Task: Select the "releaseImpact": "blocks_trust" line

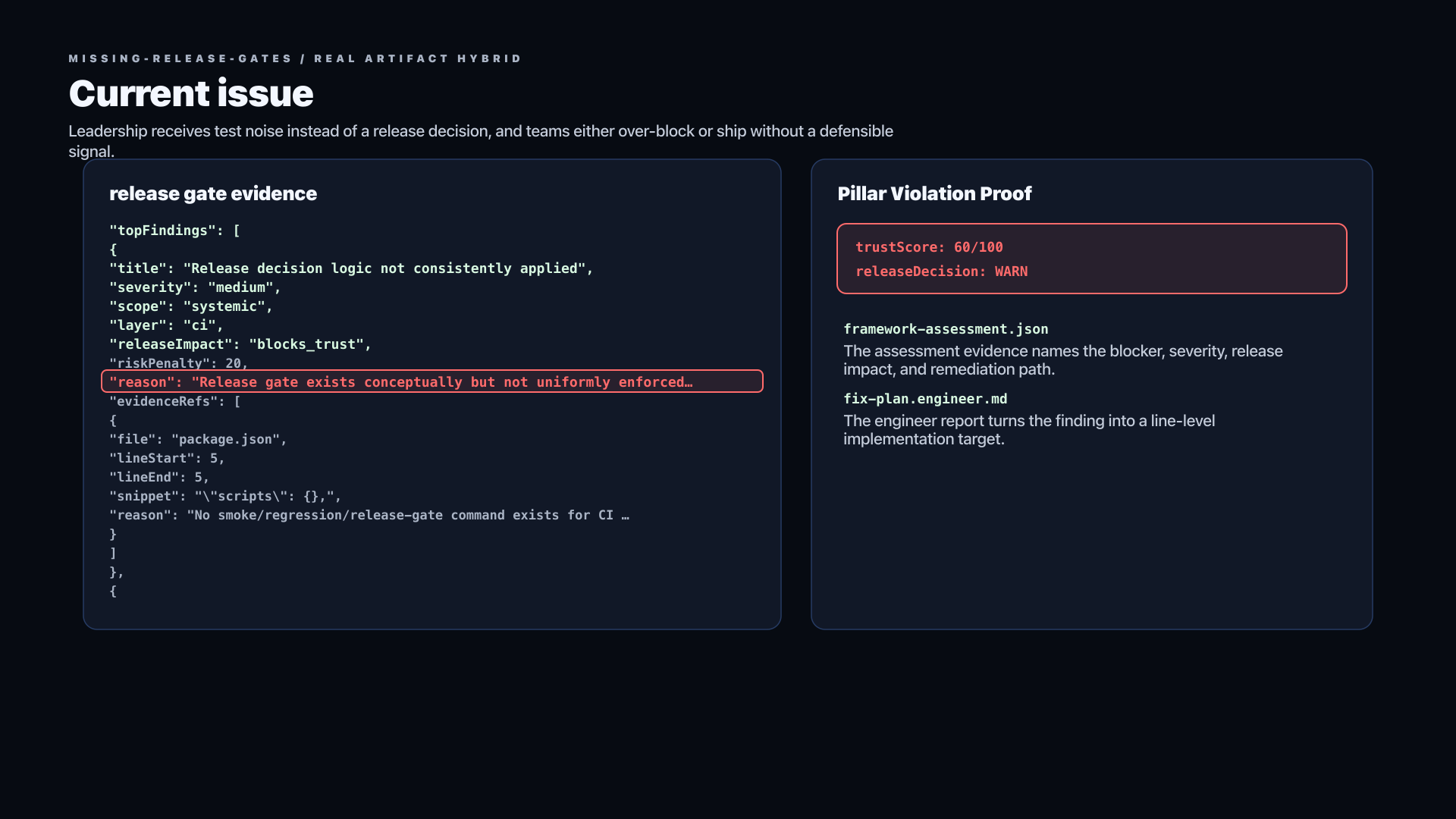Action: point(240,344)
